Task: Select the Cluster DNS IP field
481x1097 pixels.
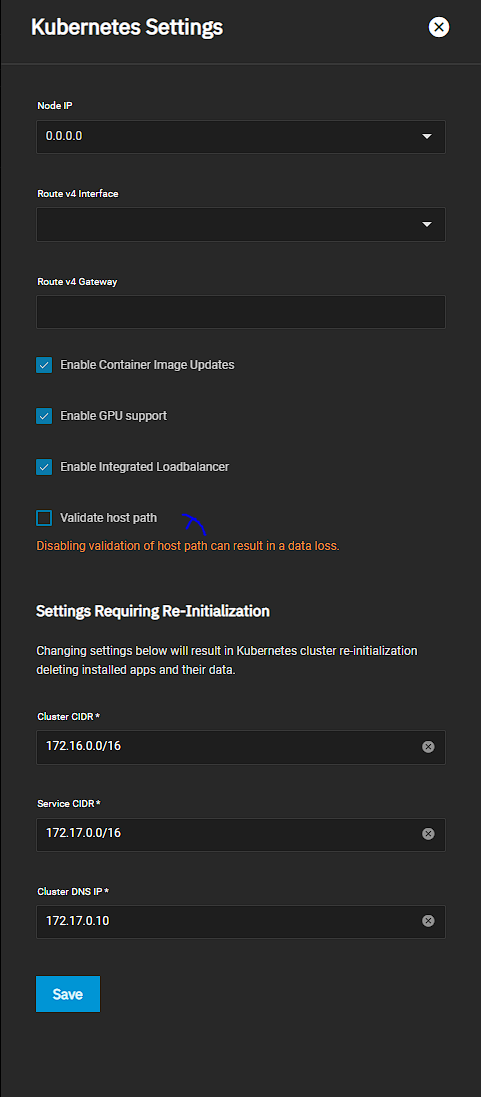Action: (240, 921)
